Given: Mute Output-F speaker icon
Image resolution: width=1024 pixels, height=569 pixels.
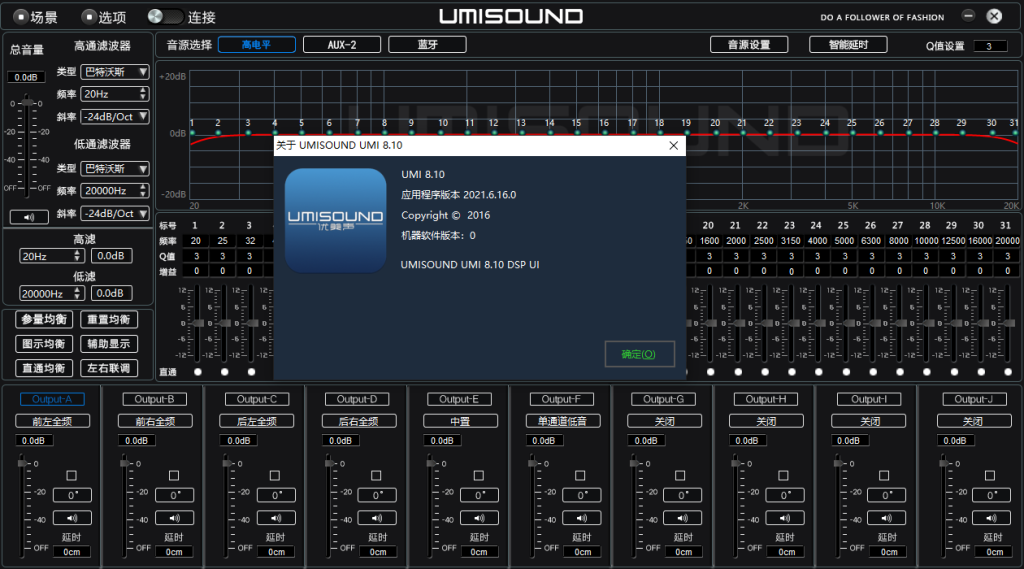Looking at the screenshot, I should point(582,518).
